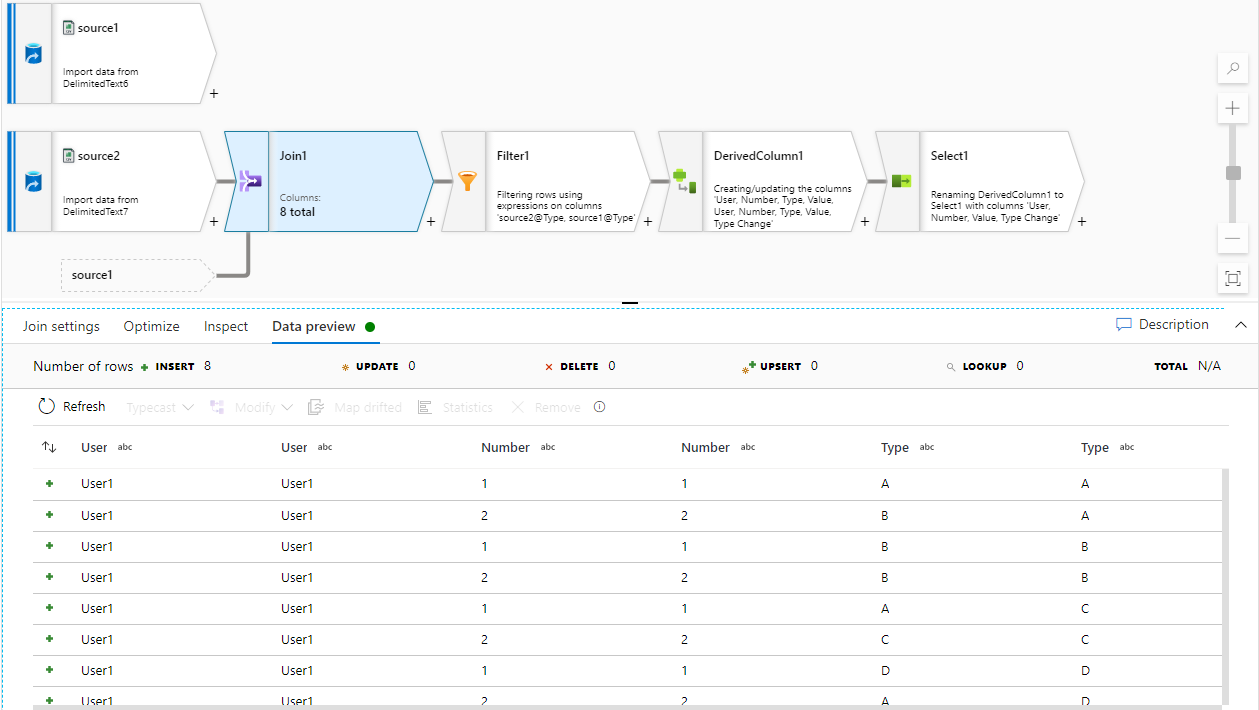Click the LOOKUP count label
Screen dimensions: 1259x710
coord(985,366)
